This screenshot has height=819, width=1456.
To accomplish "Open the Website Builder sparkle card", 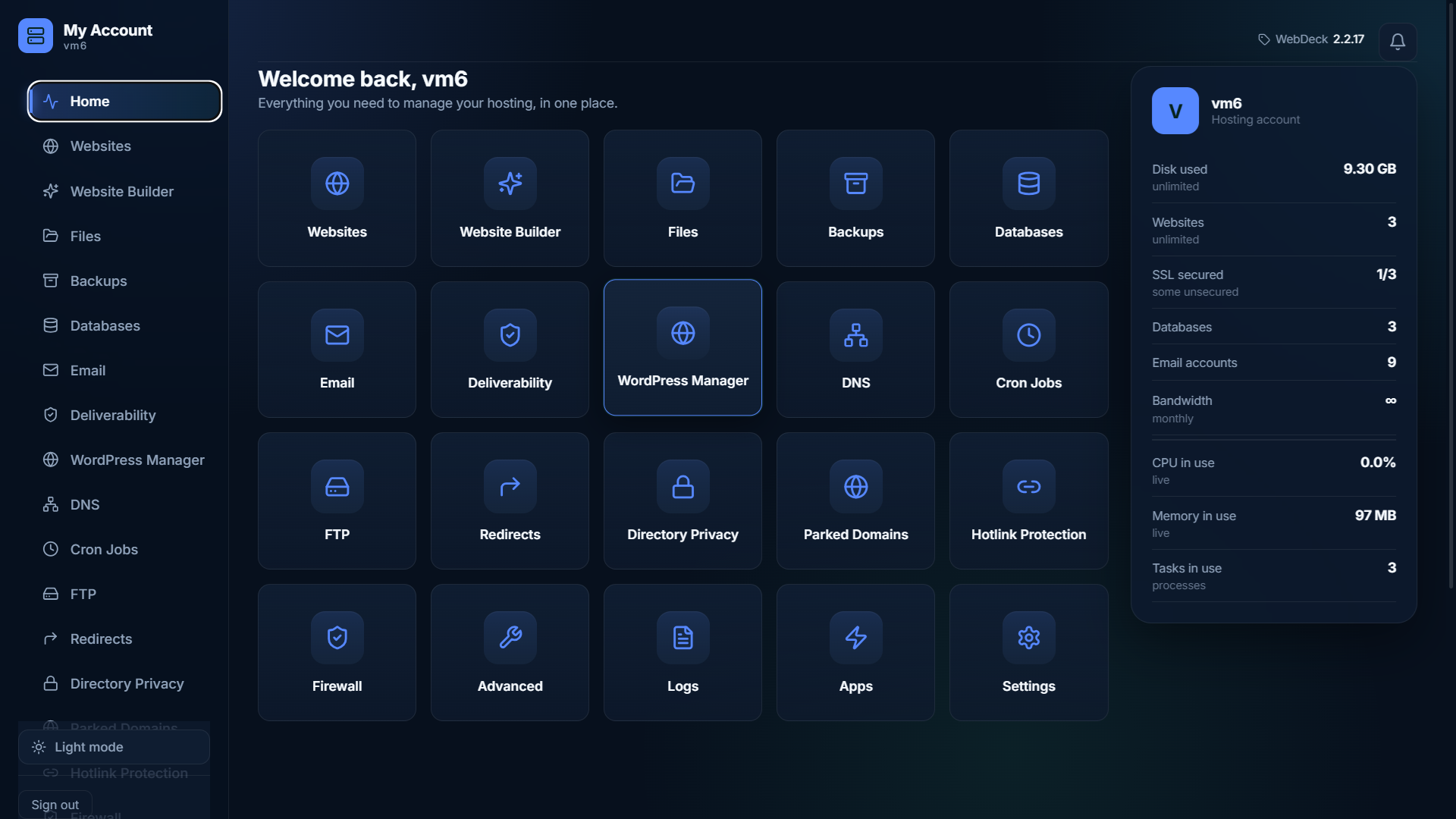I will click(x=510, y=198).
